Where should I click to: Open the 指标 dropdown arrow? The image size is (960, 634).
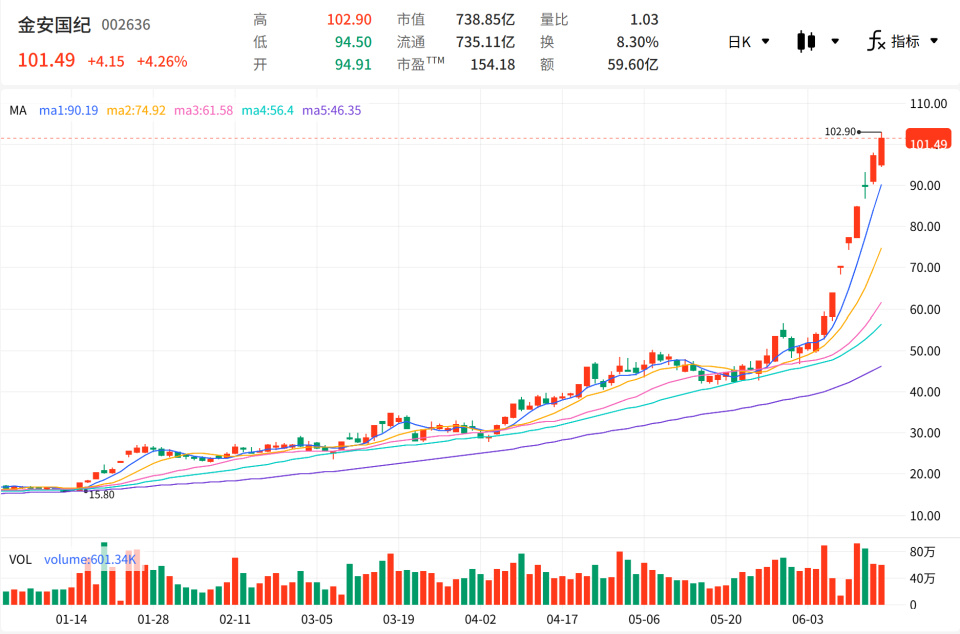pos(934,41)
